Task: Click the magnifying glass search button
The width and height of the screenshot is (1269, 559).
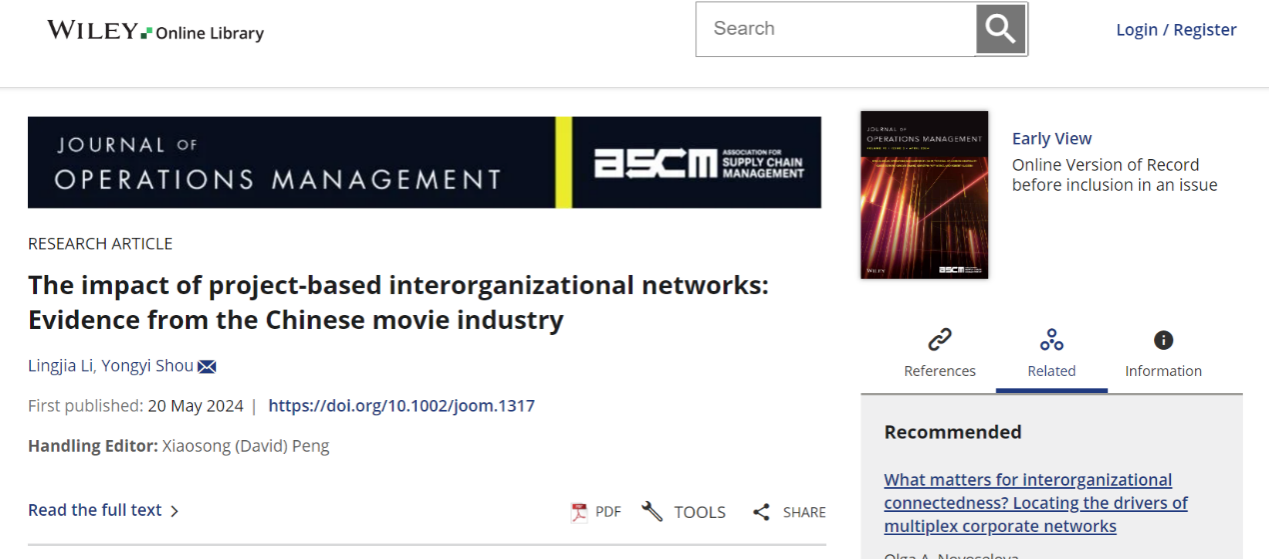Action: (x=1001, y=29)
